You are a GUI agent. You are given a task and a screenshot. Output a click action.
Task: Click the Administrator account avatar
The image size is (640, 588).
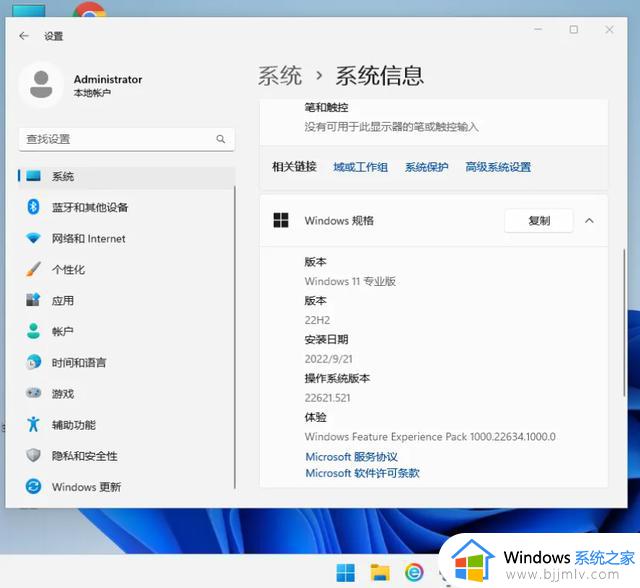click(41, 85)
